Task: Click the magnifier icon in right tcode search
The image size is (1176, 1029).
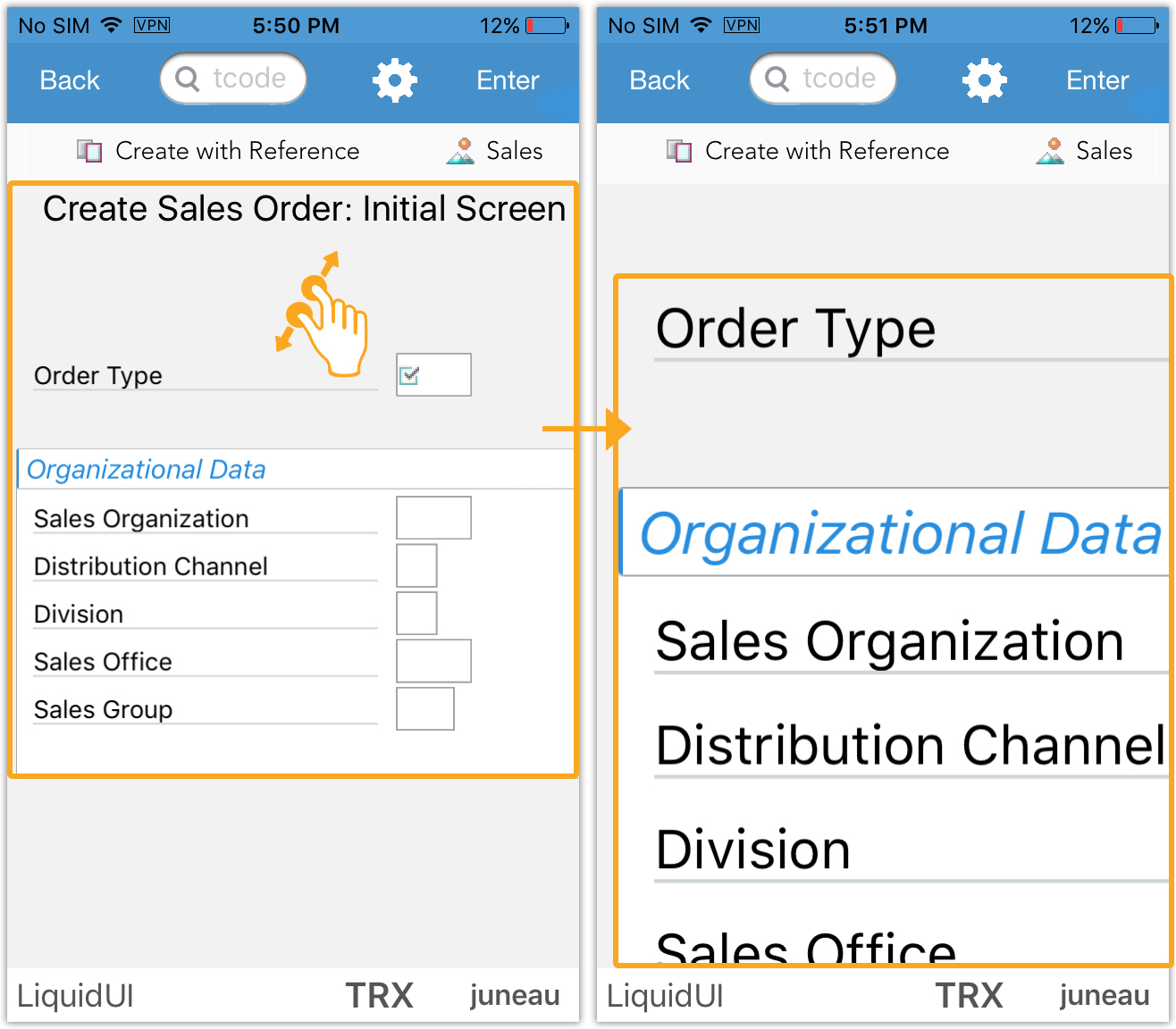Action: click(777, 79)
